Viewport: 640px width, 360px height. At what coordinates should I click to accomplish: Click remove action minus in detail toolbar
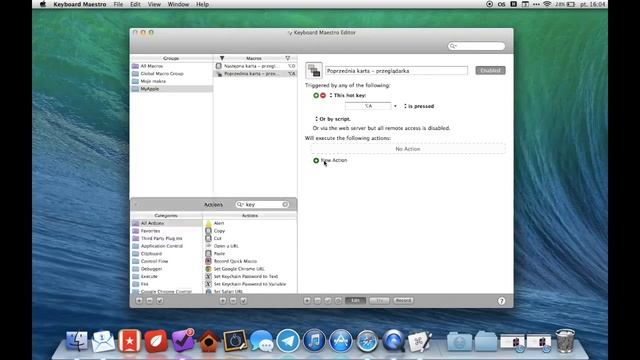[x=318, y=300]
